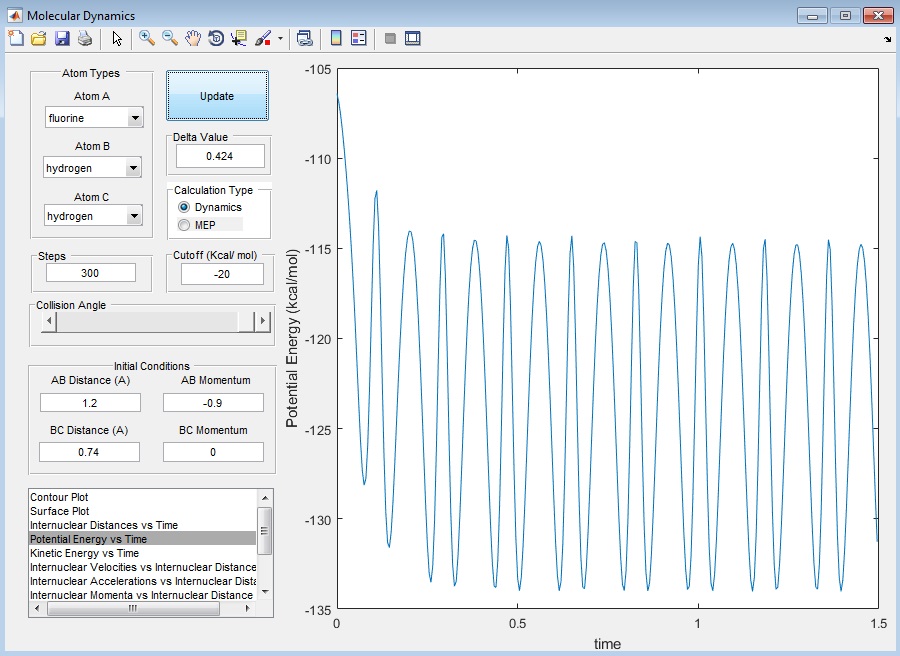
Task: Click the time x-axis label
Action: click(x=607, y=644)
